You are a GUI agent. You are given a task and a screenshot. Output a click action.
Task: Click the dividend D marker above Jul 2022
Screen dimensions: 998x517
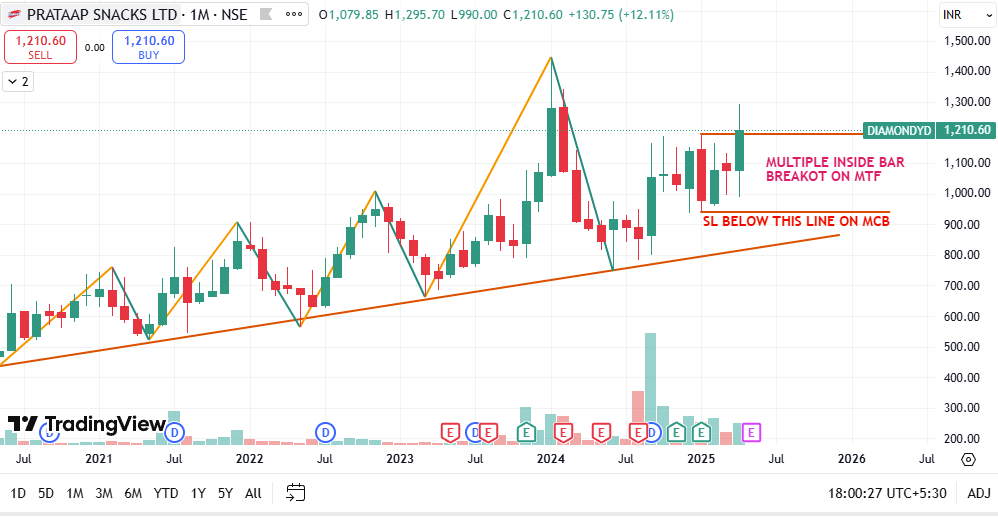(x=326, y=433)
